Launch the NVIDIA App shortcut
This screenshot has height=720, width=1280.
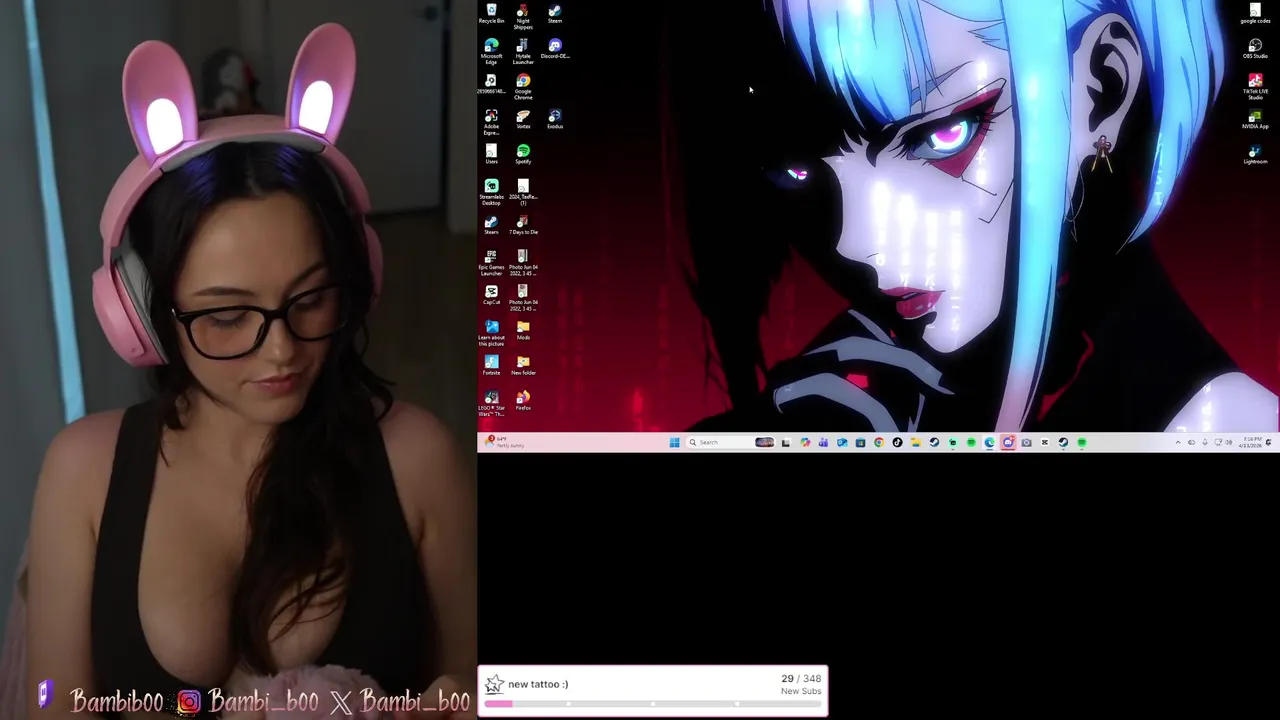pyautogui.click(x=1255, y=119)
